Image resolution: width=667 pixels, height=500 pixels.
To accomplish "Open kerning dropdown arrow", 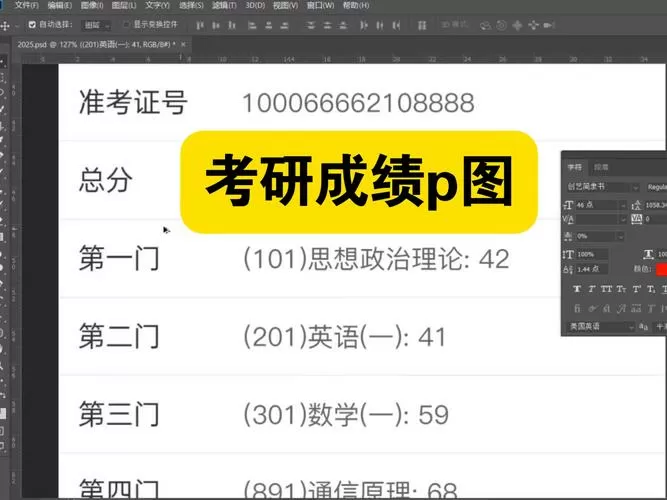I will (x=623, y=220).
